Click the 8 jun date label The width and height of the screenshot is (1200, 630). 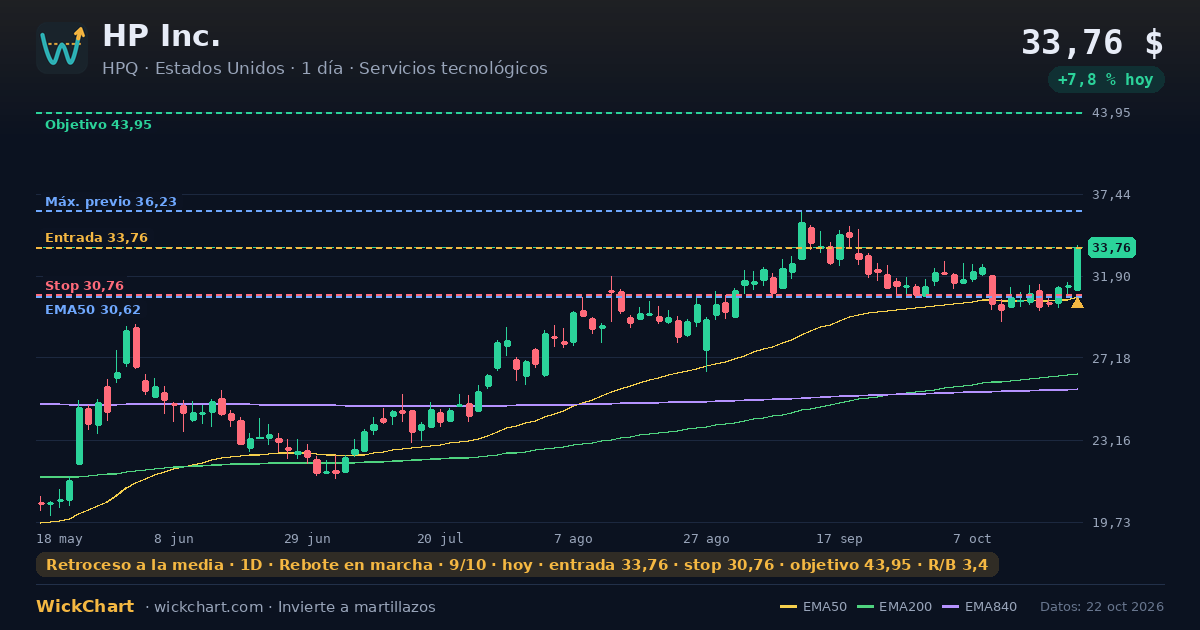pos(174,538)
